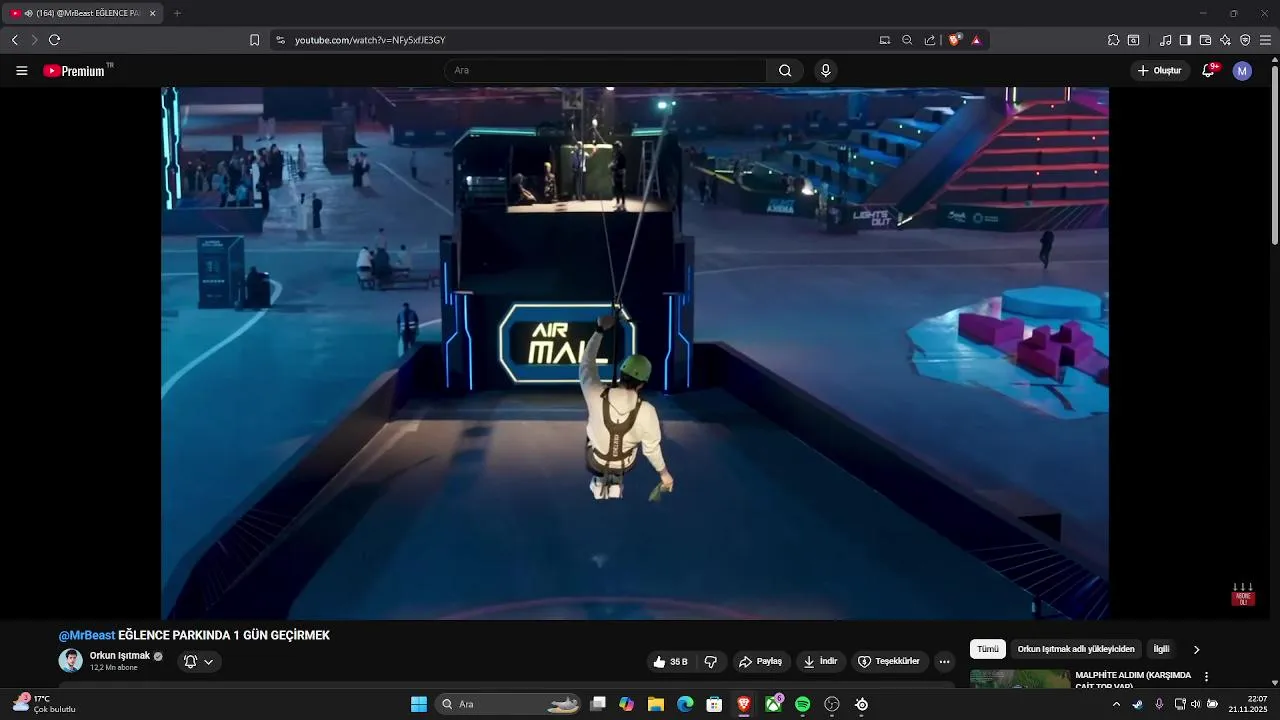Screen dimensions: 1280x720
Task: Open Brave Rewards triangle icon
Action: click(976, 40)
